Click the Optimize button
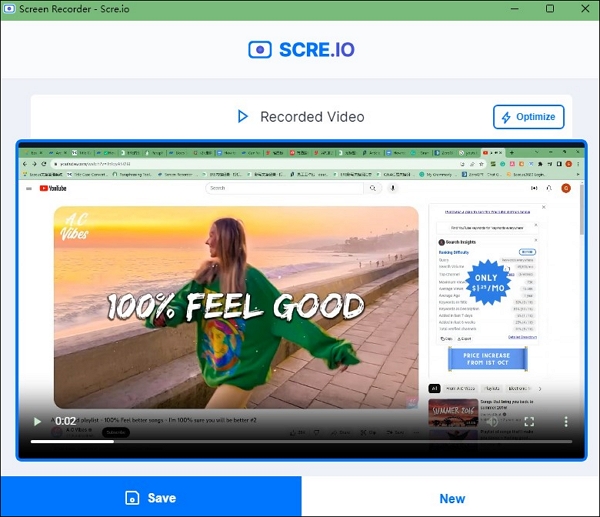This screenshot has height=517, width=600. 528,117
